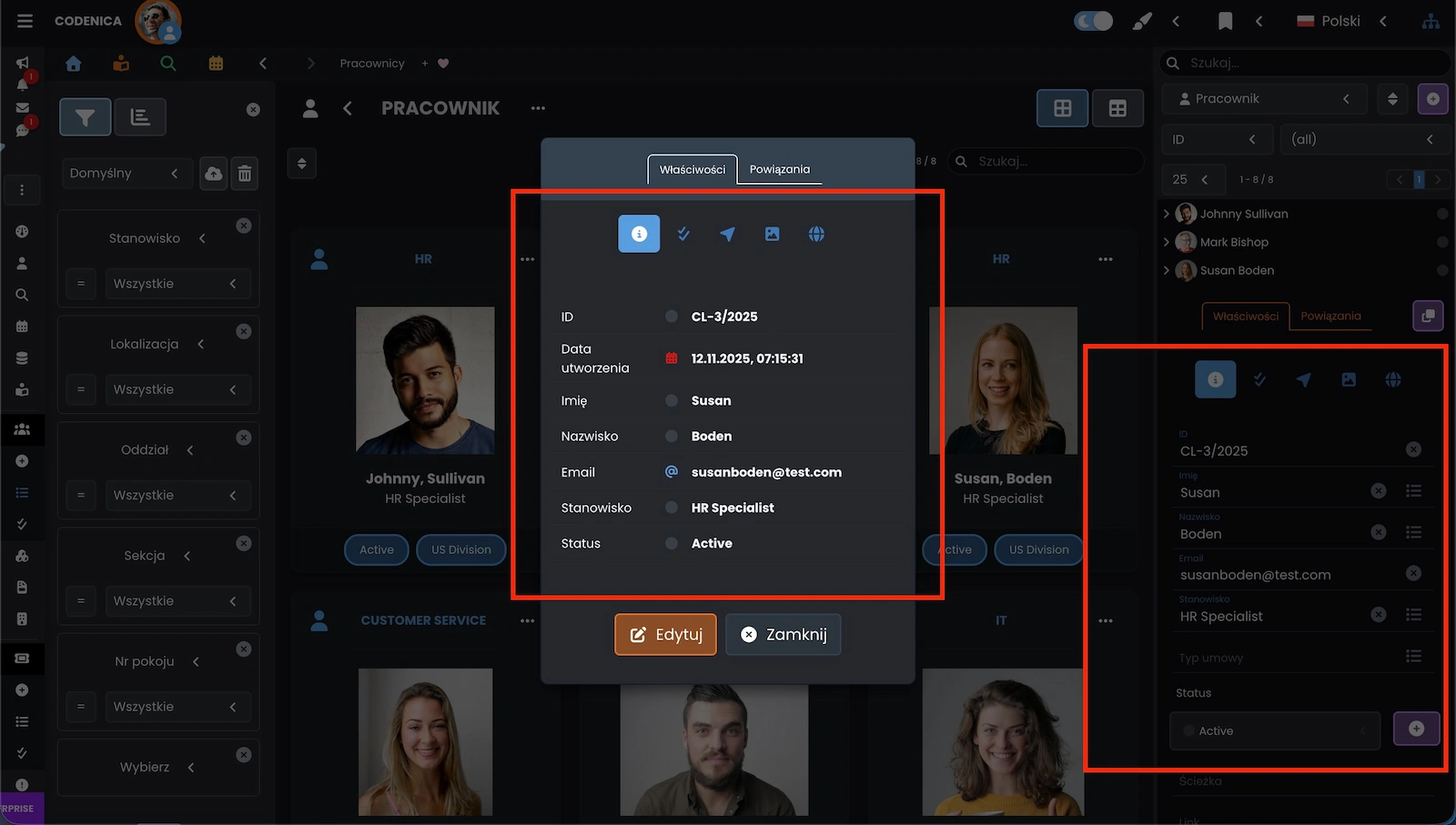Open the globe icon tab in modal

pos(816,235)
